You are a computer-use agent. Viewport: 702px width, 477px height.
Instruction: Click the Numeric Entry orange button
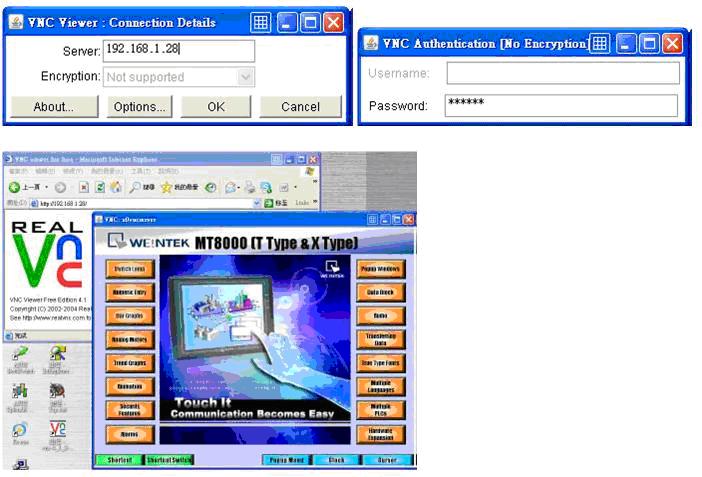130,292
